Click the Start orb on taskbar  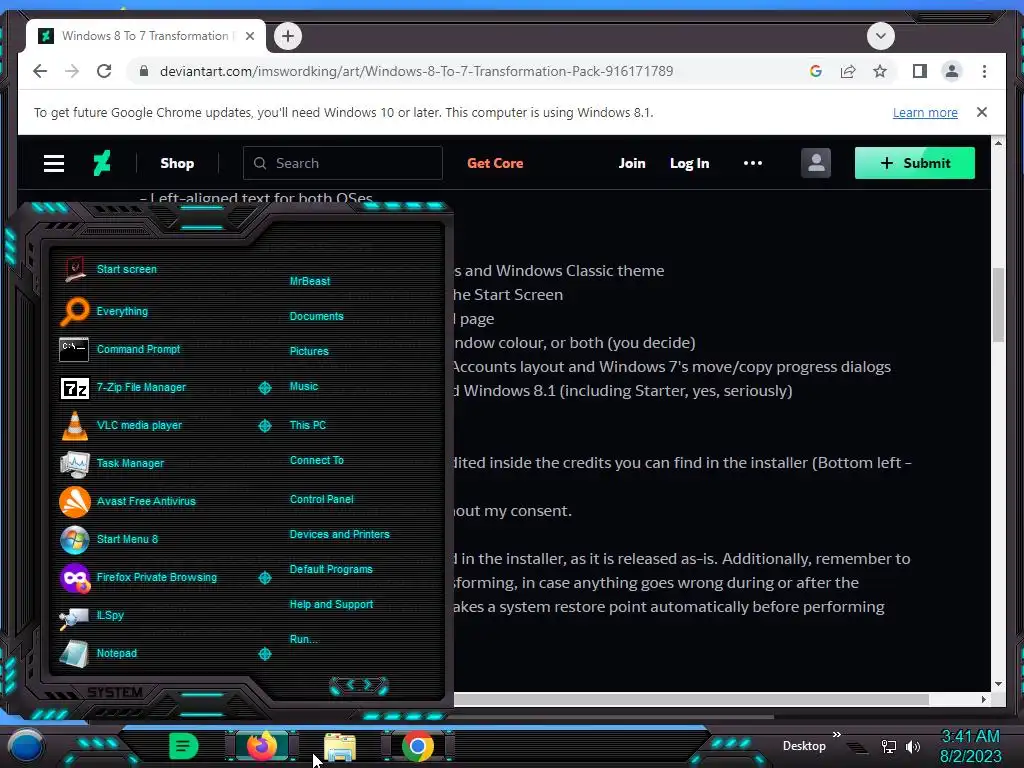pos(25,746)
